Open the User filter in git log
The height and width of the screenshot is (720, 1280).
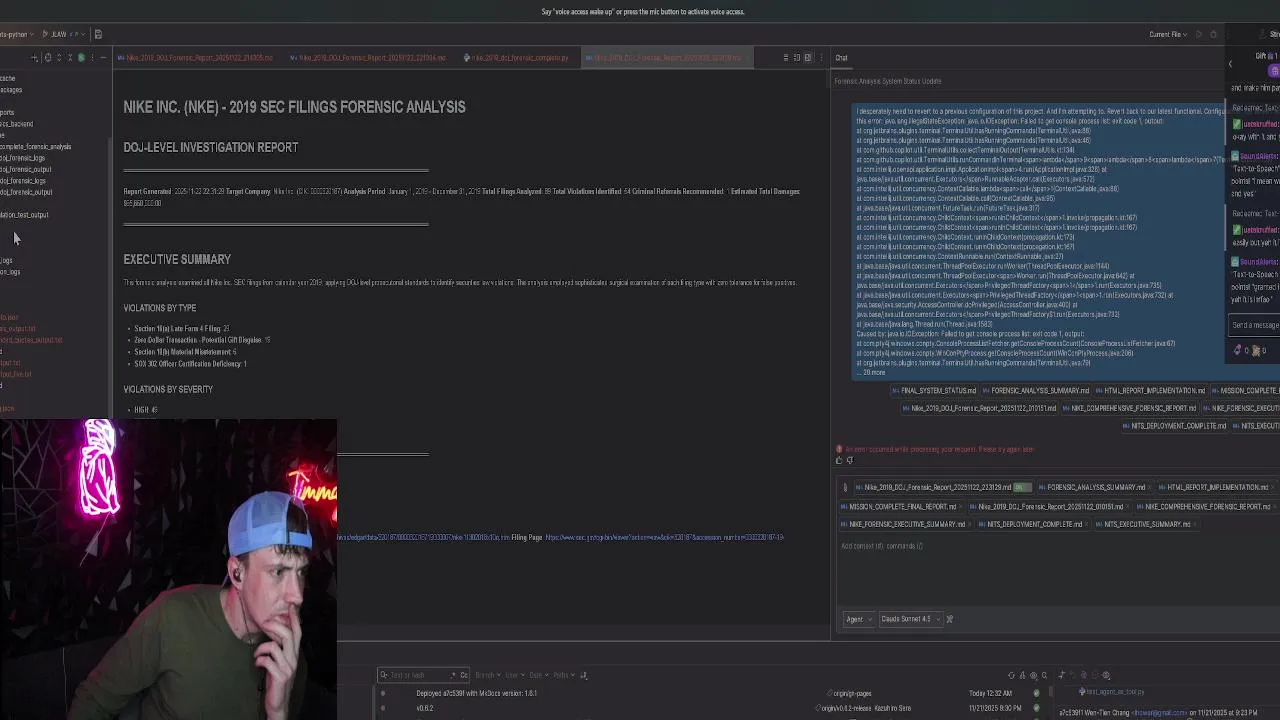coord(514,675)
